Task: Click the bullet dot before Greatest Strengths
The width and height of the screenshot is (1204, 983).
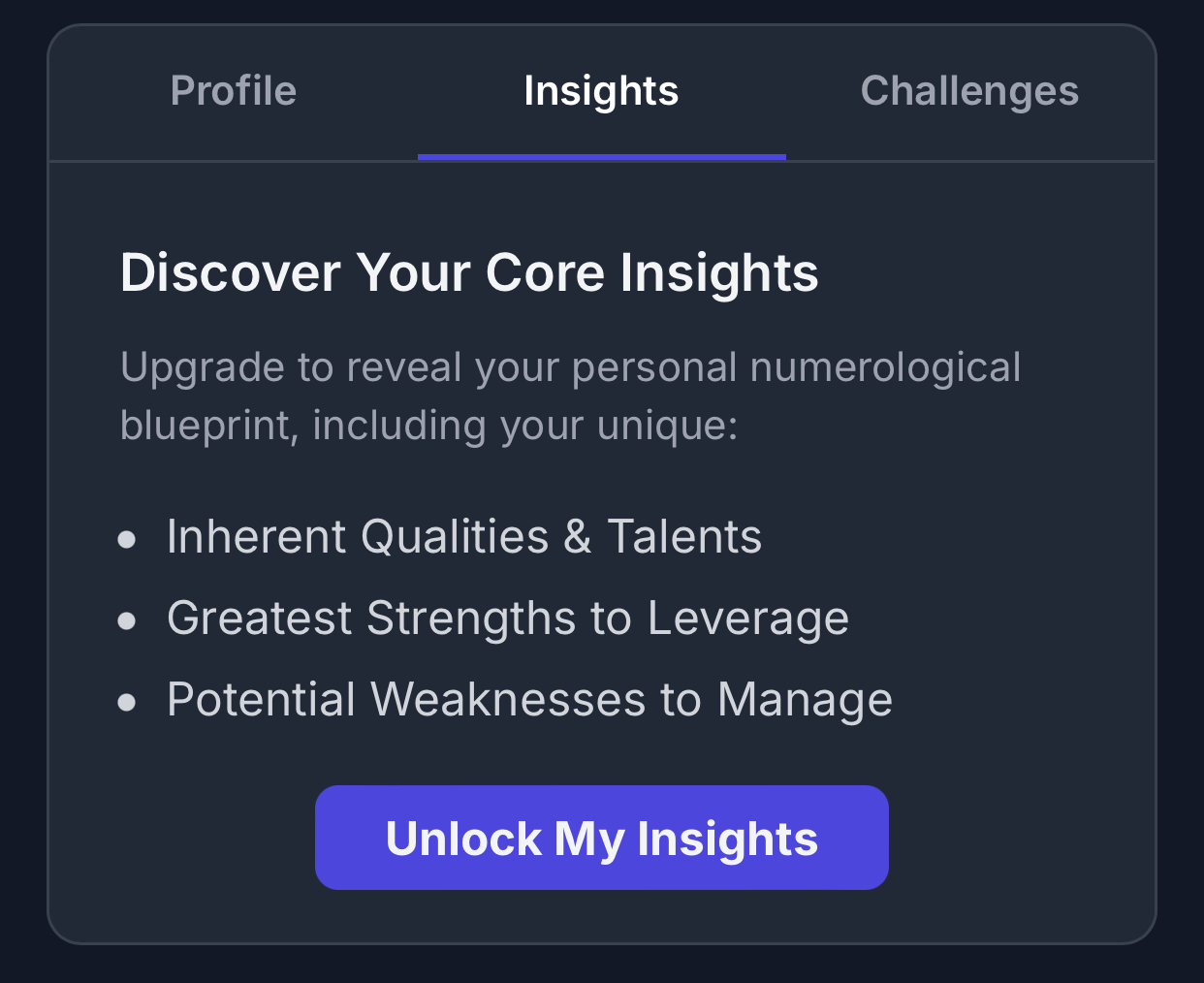Action: click(x=127, y=619)
